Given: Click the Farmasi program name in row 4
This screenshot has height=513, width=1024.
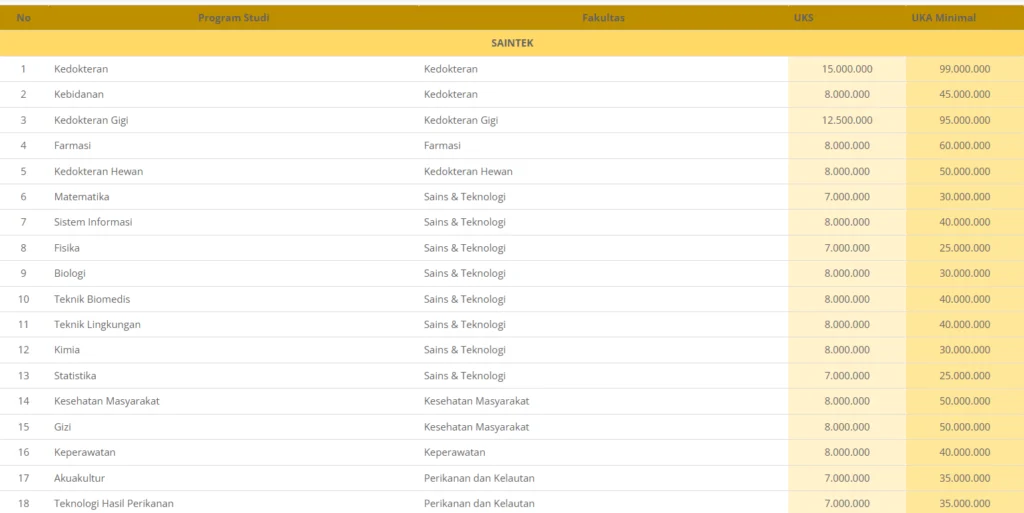Looking at the screenshot, I should coord(72,146).
